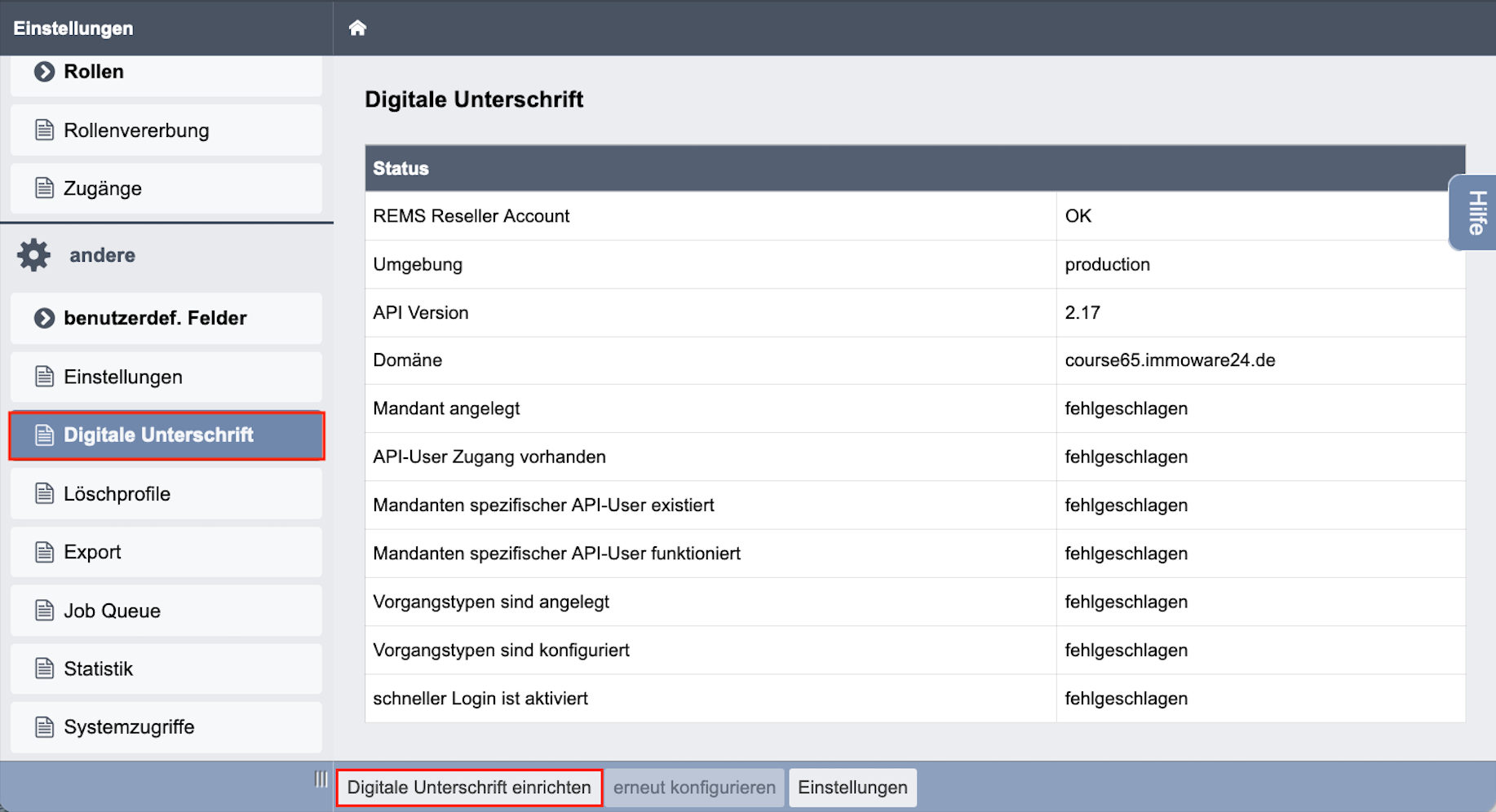This screenshot has height=812, width=1496.
Task: Click fehlgeschlagen in Vorgangstypen angelegt row
Action: click(x=1126, y=602)
